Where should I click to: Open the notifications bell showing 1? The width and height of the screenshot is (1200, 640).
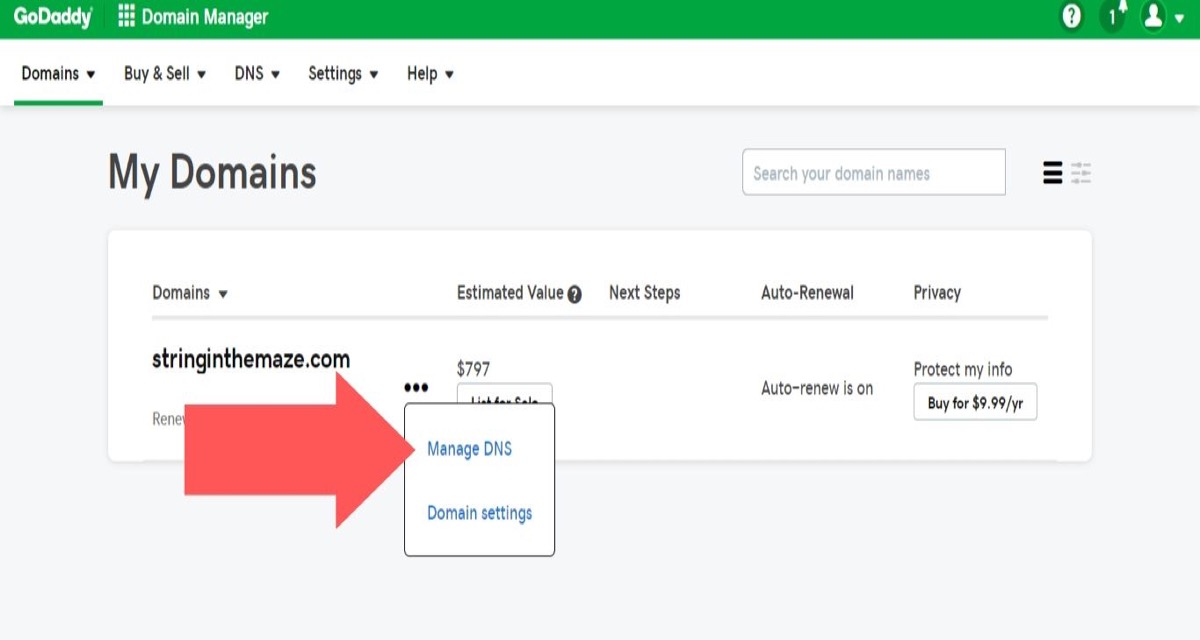coord(1113,17)
